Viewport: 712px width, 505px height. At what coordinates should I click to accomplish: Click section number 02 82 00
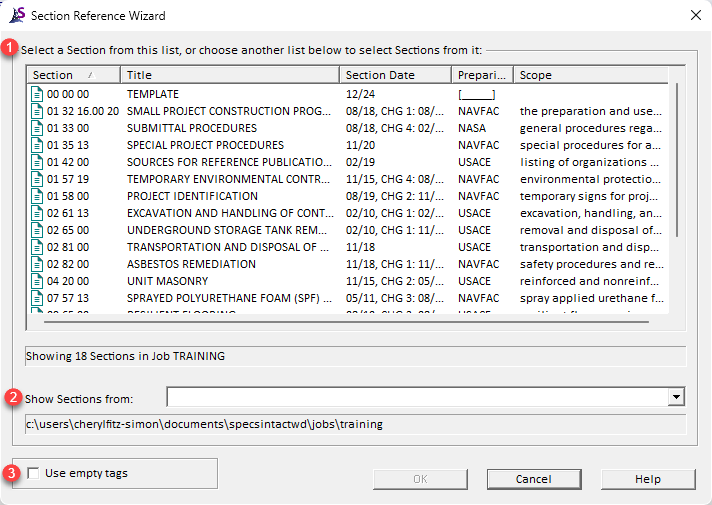(68, 264)
